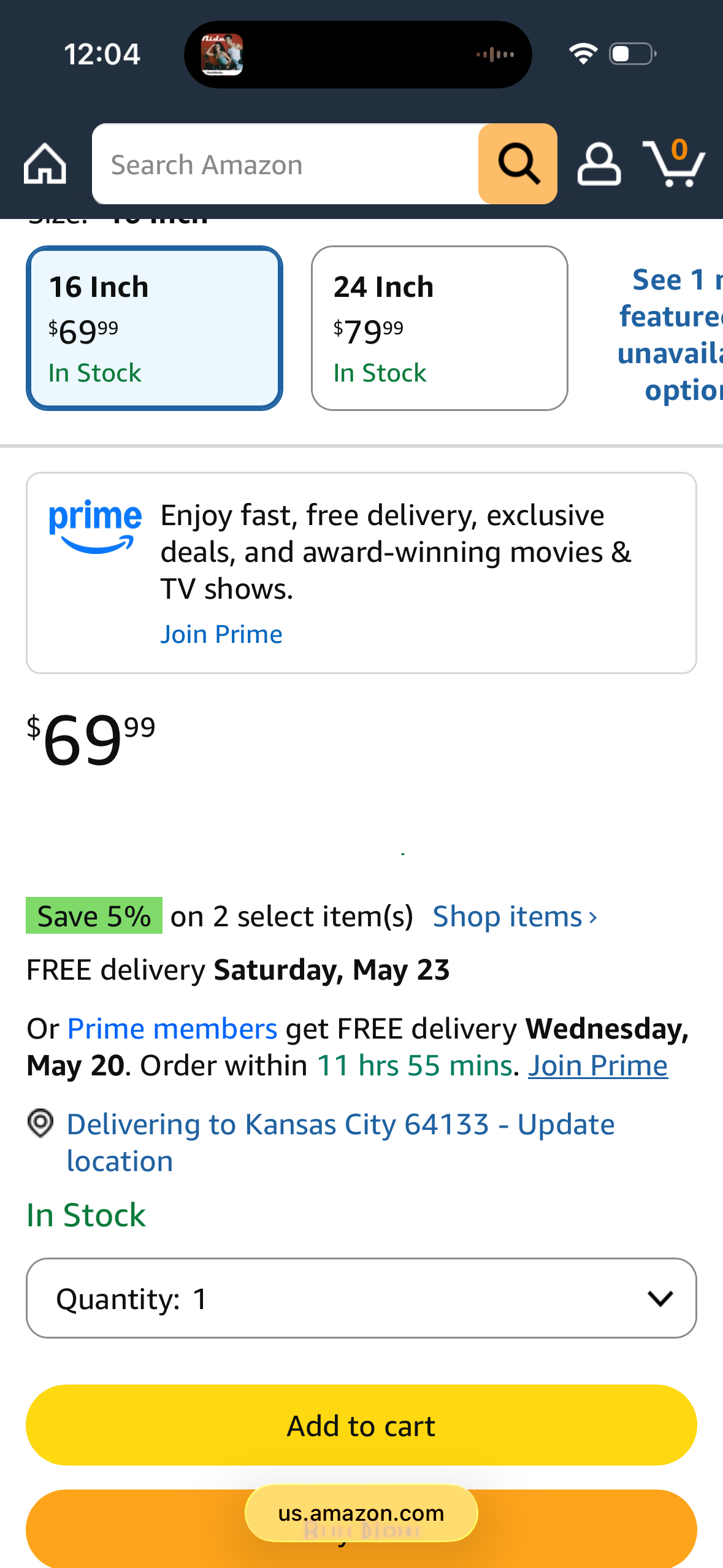Tap the Prime members link
The height and width of the screenshot is (1568, 723).
click(x=172, y=1029)
